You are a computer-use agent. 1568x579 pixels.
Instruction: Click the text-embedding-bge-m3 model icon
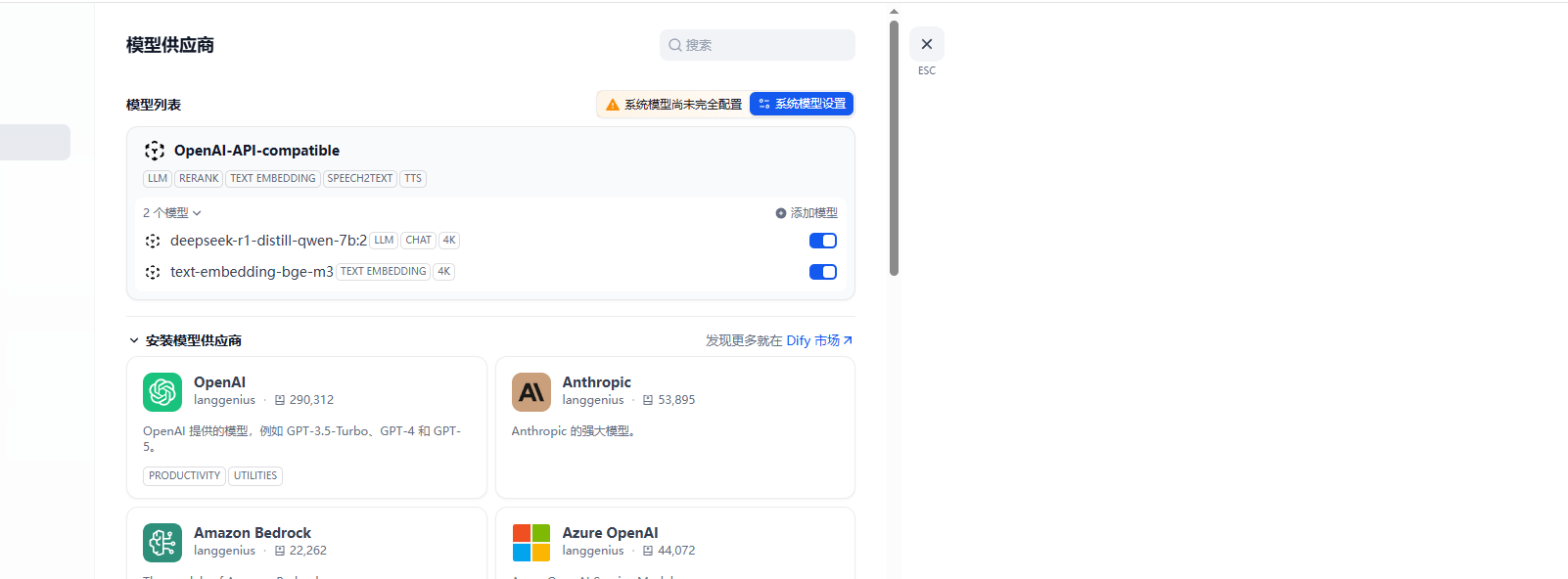click(x=153, y=272)
